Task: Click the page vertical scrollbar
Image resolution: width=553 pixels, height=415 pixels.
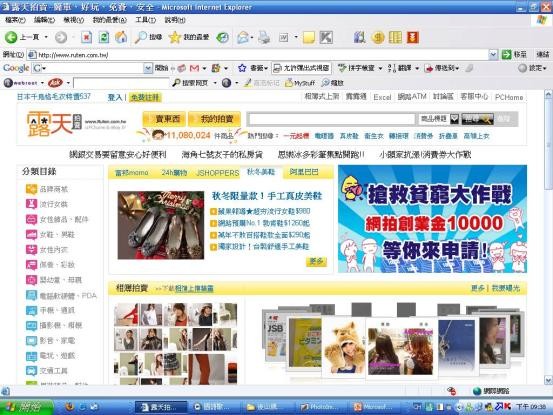Action: coord(548,237)
